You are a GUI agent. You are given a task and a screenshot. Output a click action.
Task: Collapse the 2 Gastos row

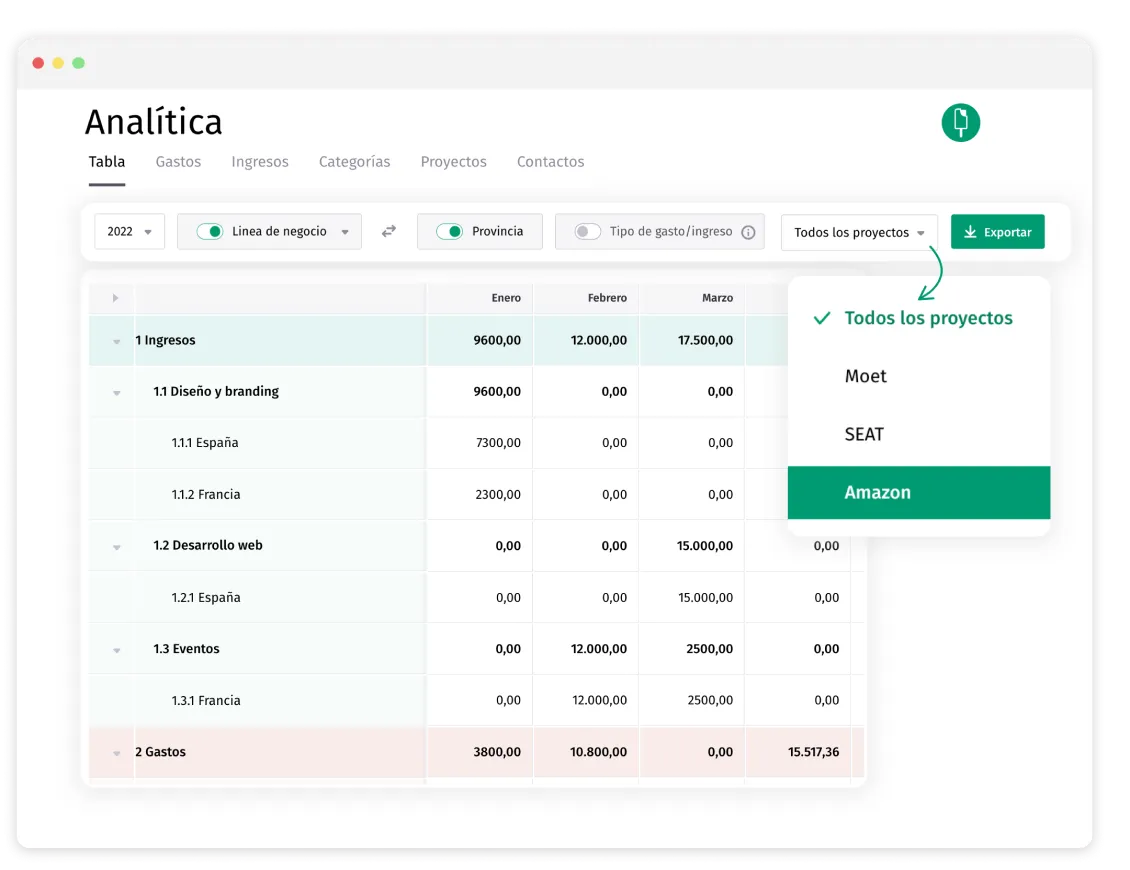[116, 753]
